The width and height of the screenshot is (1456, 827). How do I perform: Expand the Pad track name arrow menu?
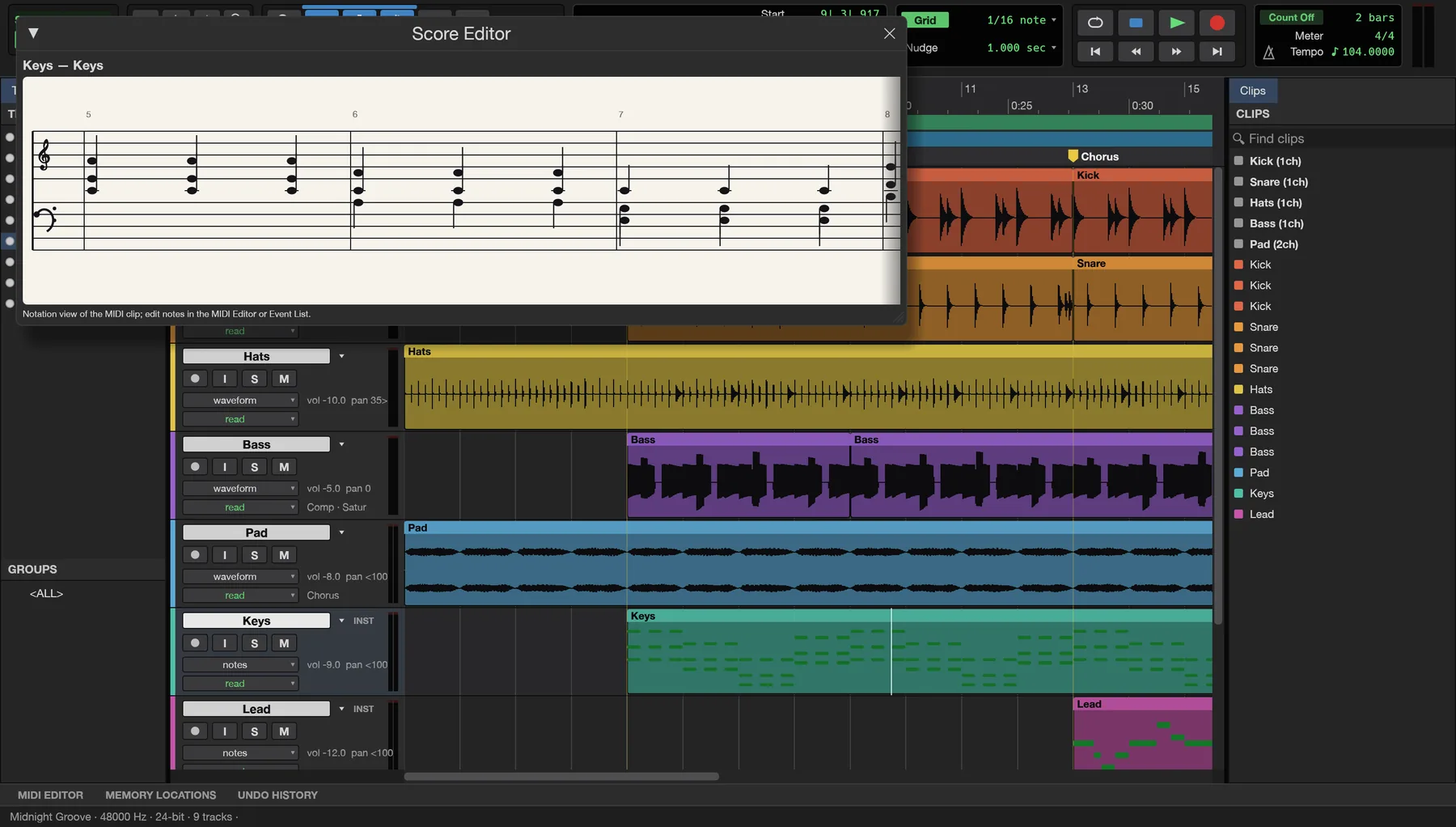coord(341,532)
